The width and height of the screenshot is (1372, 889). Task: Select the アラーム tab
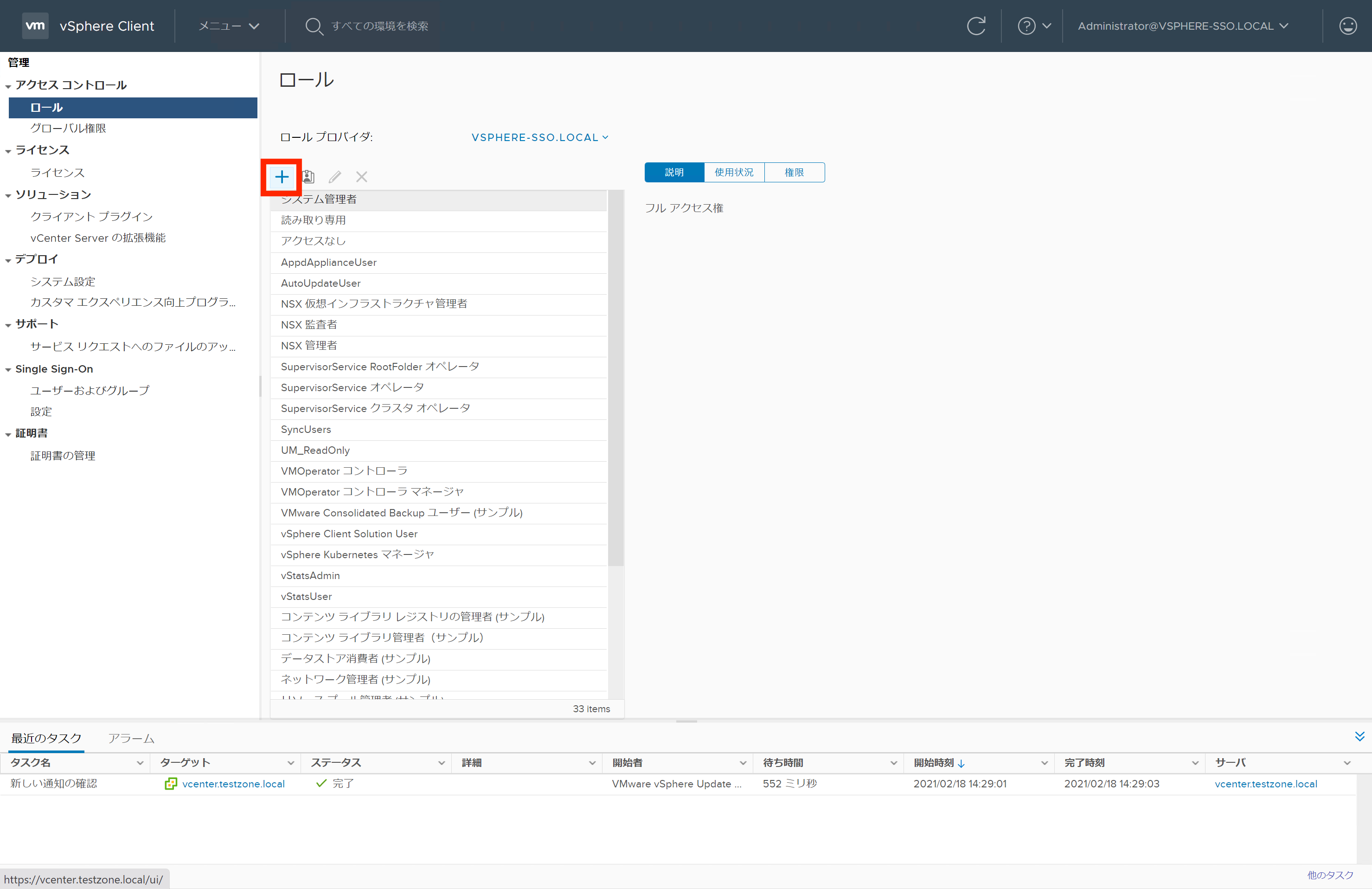[131, 739]
